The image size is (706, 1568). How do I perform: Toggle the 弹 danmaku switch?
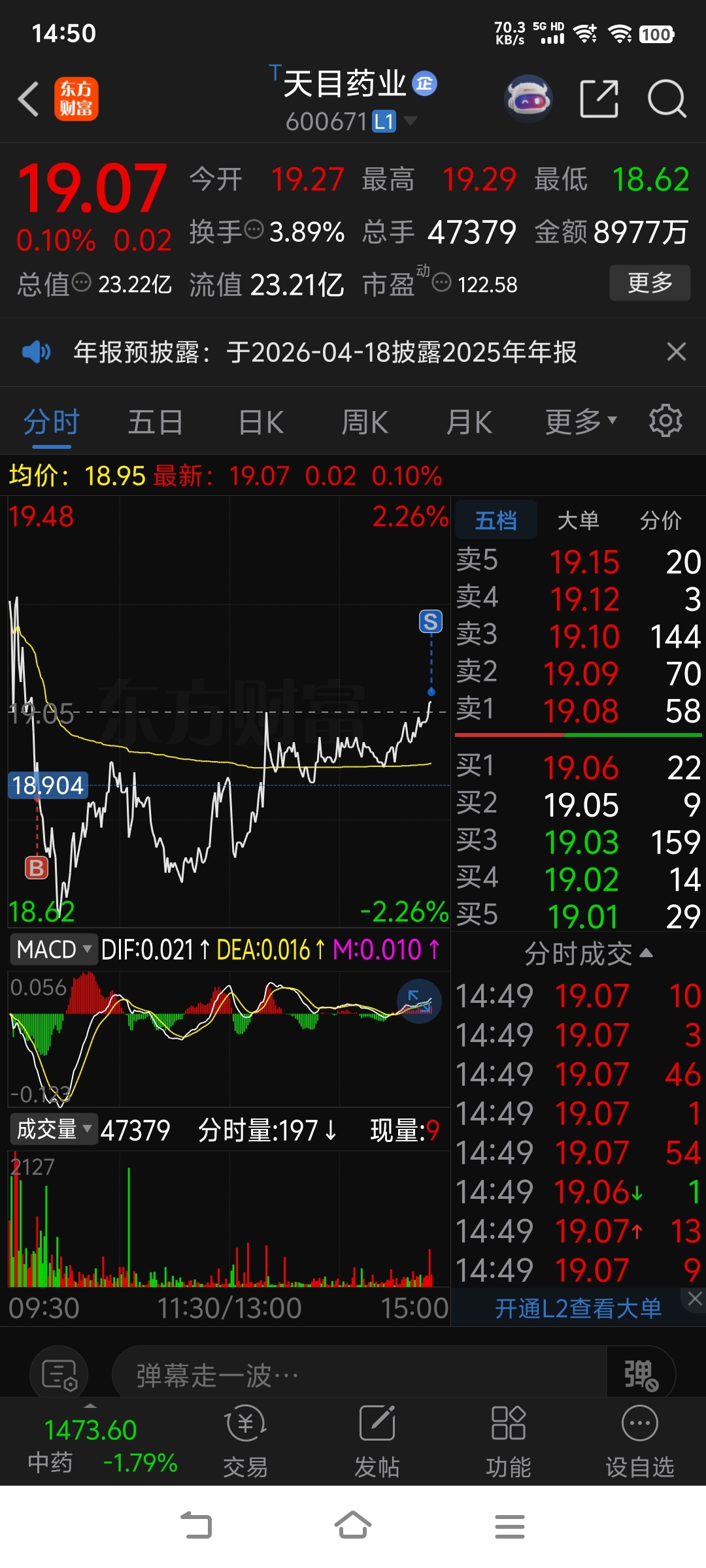pos(641,1375)
